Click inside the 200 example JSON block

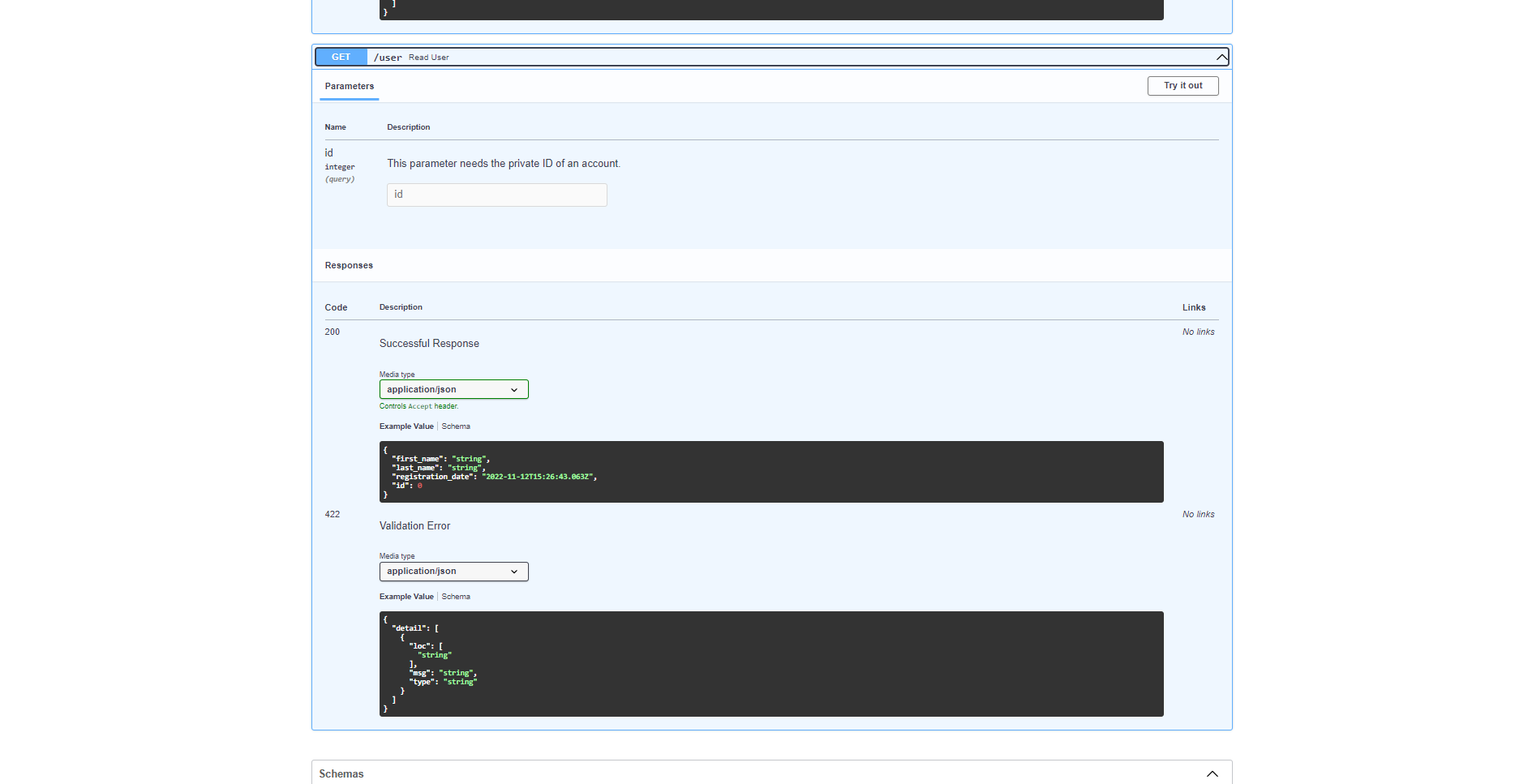(x=770, y=471)
